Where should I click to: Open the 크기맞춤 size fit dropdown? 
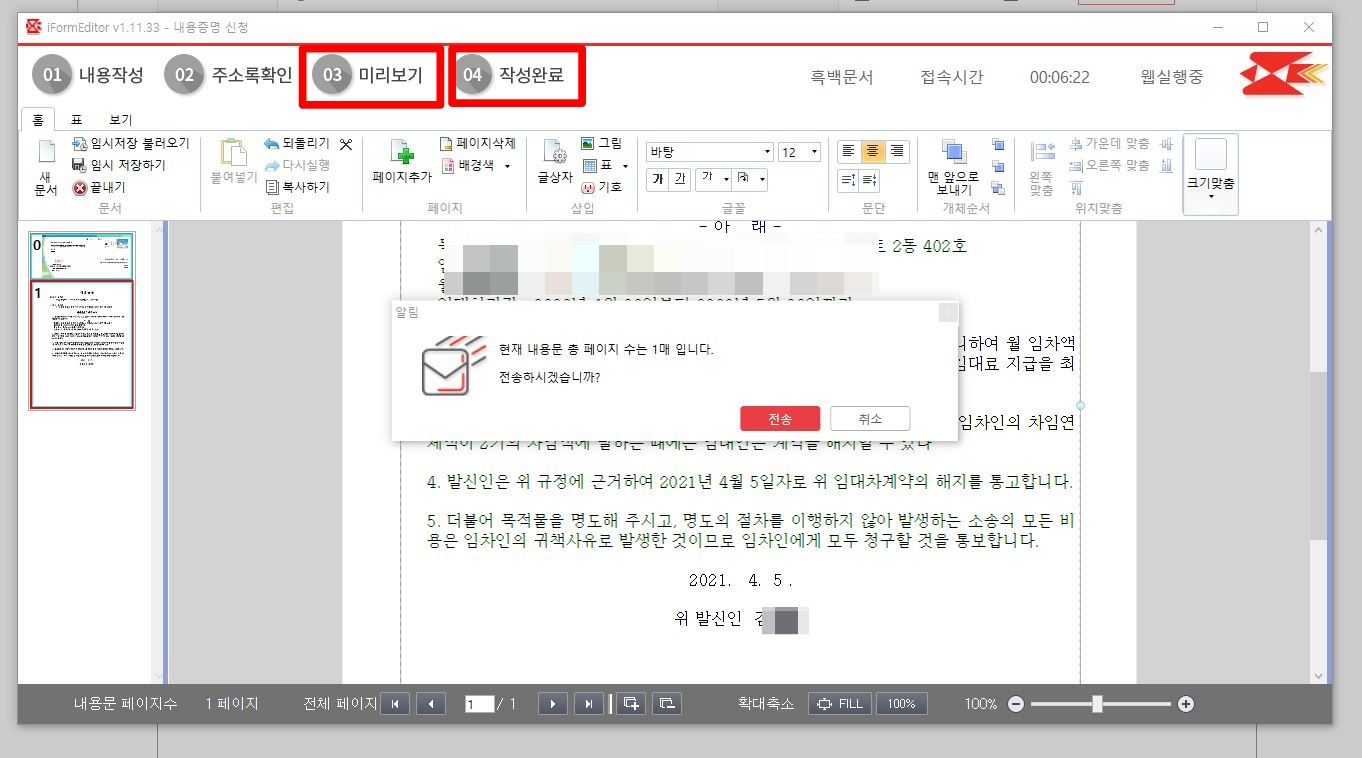tap(1210, 174)
